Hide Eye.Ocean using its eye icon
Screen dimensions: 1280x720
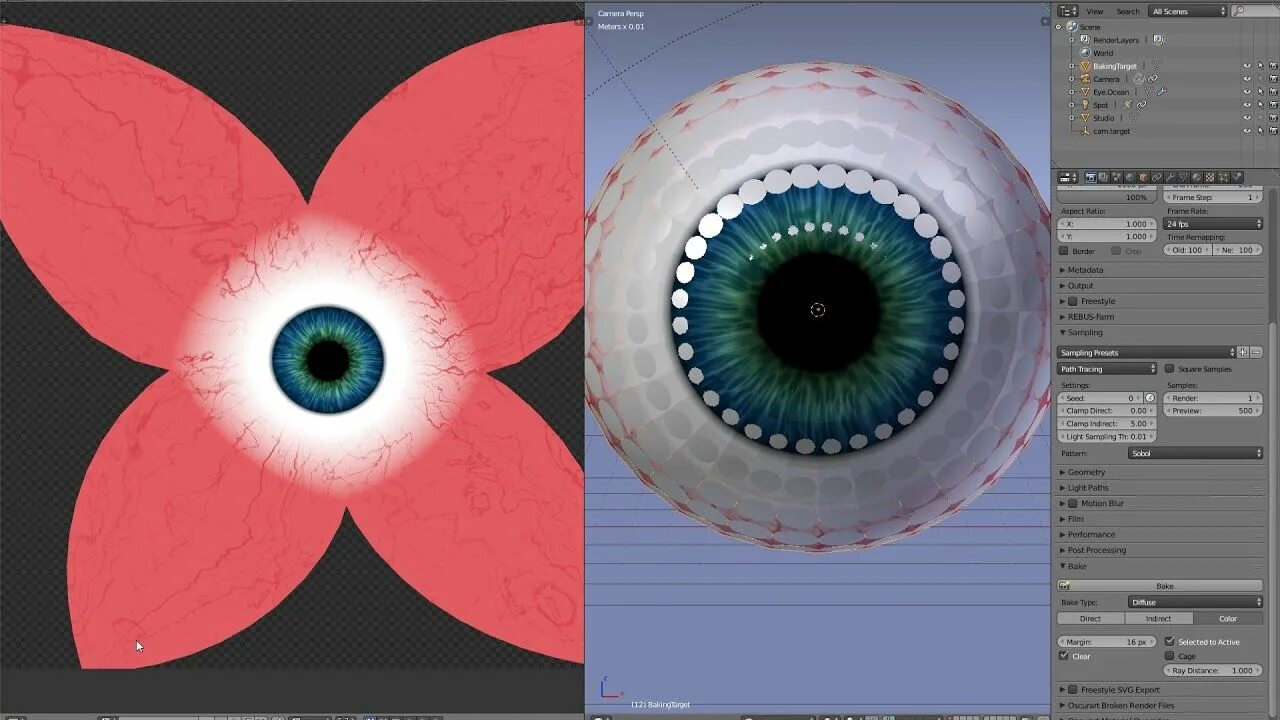click(x=1247, y=92)
